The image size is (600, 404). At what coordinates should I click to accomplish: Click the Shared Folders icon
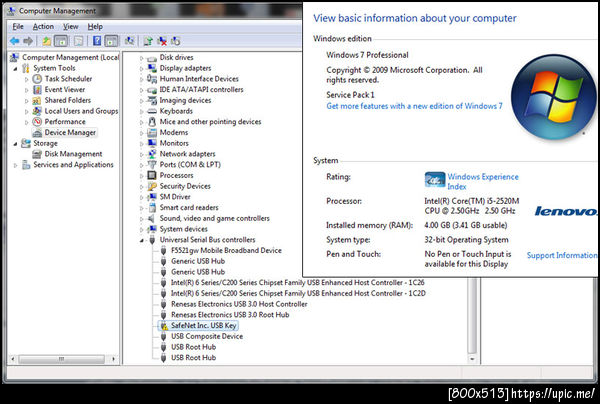point(37,100)
